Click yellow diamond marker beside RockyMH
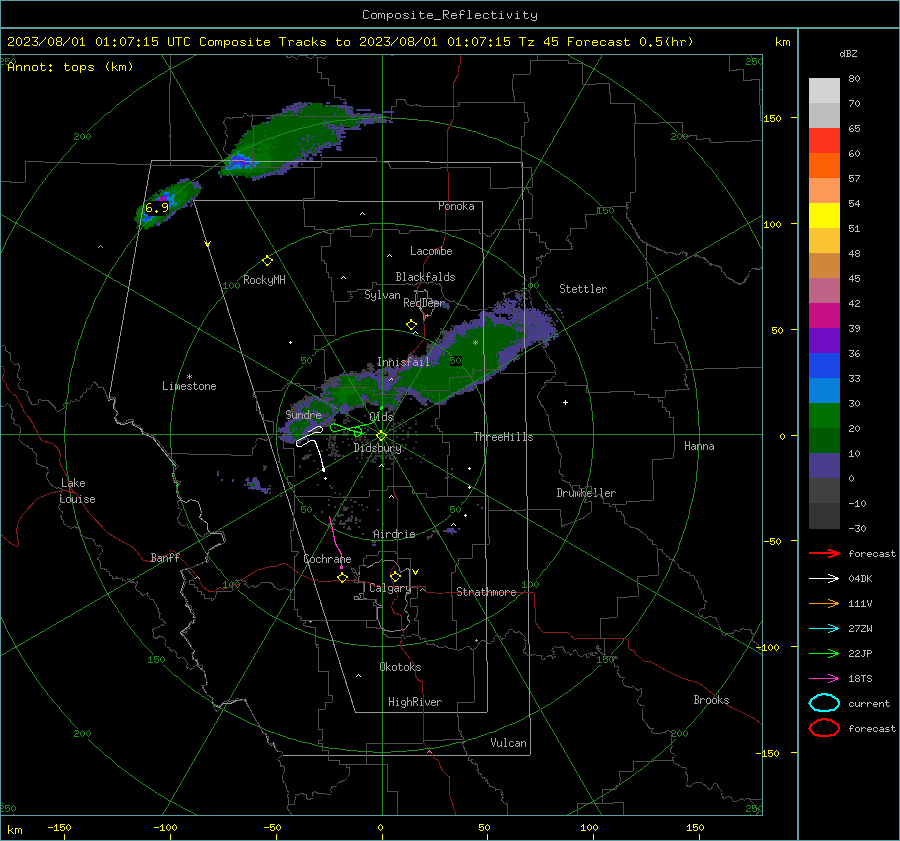The image size is (900, 841). tap(267, 261)
